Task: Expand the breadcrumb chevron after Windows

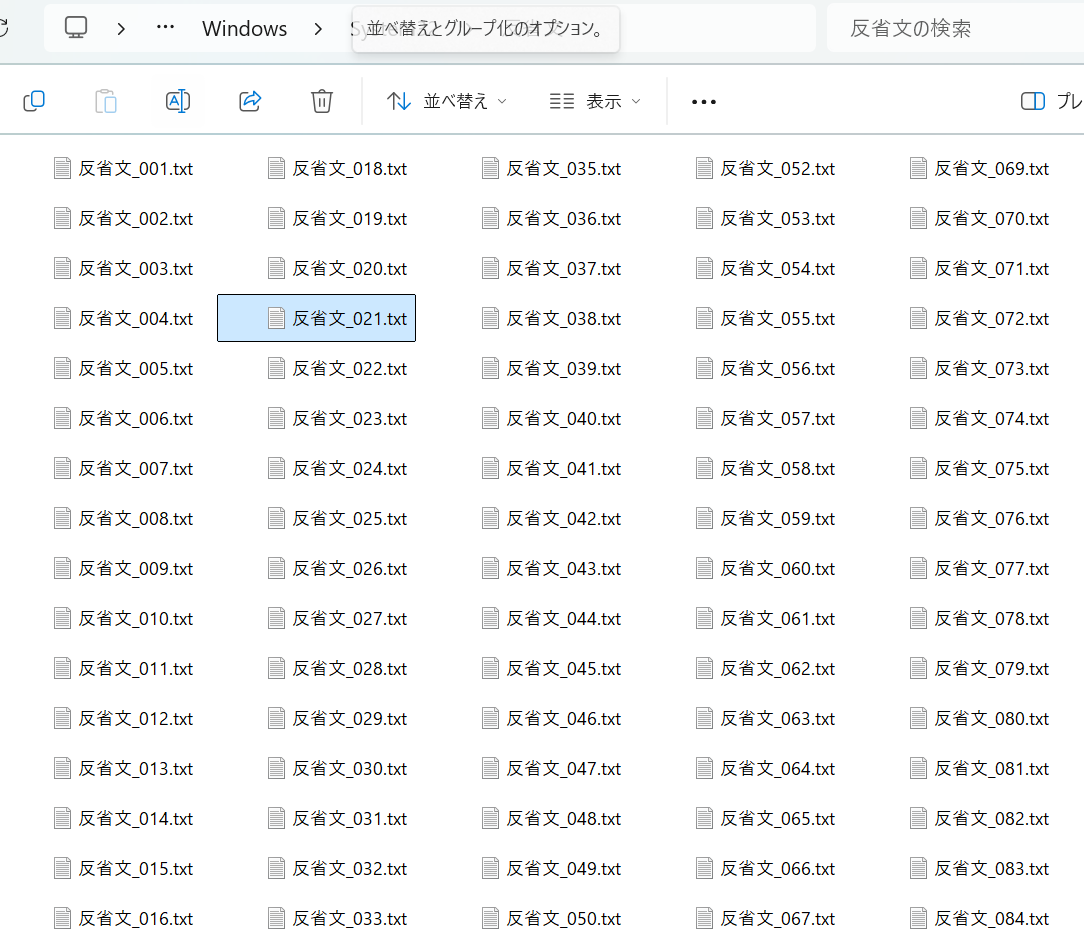Action: [317, 28]
